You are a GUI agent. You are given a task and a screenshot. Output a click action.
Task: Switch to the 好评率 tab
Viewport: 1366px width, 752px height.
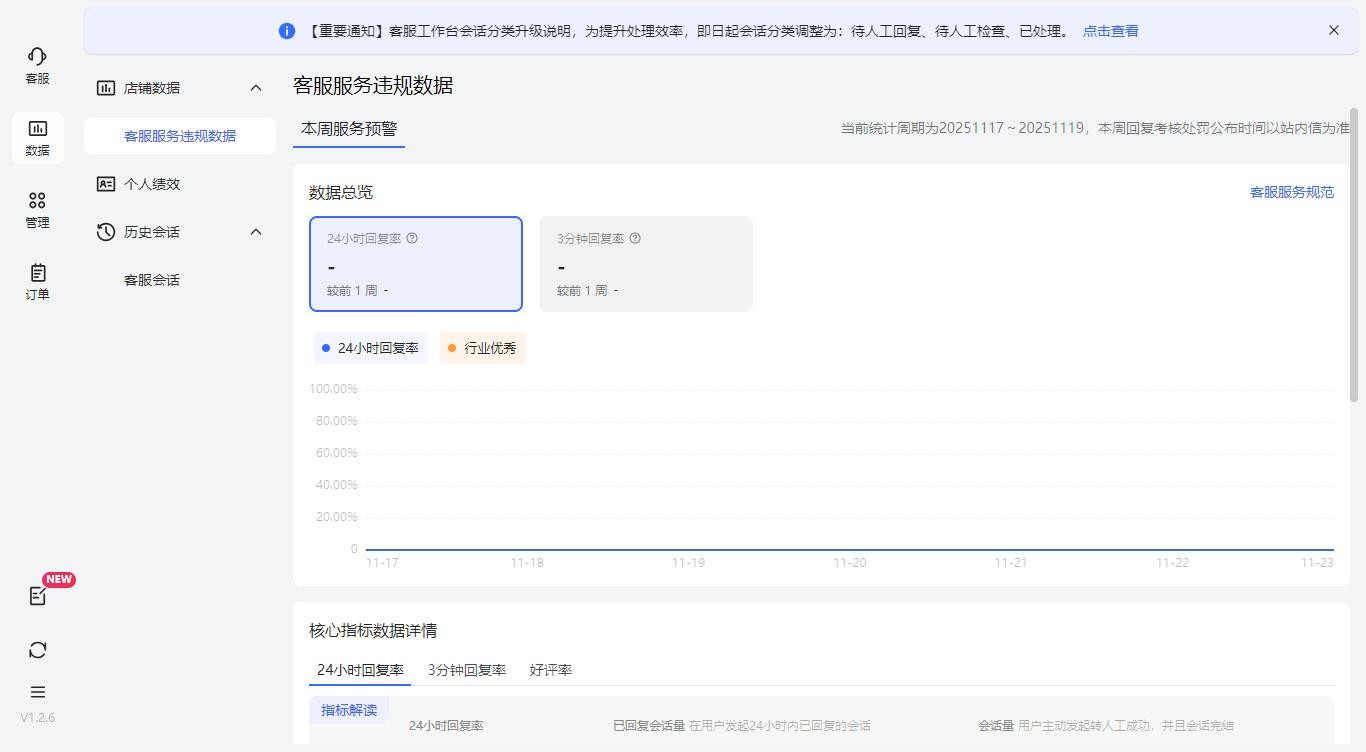tap(551, 670)
